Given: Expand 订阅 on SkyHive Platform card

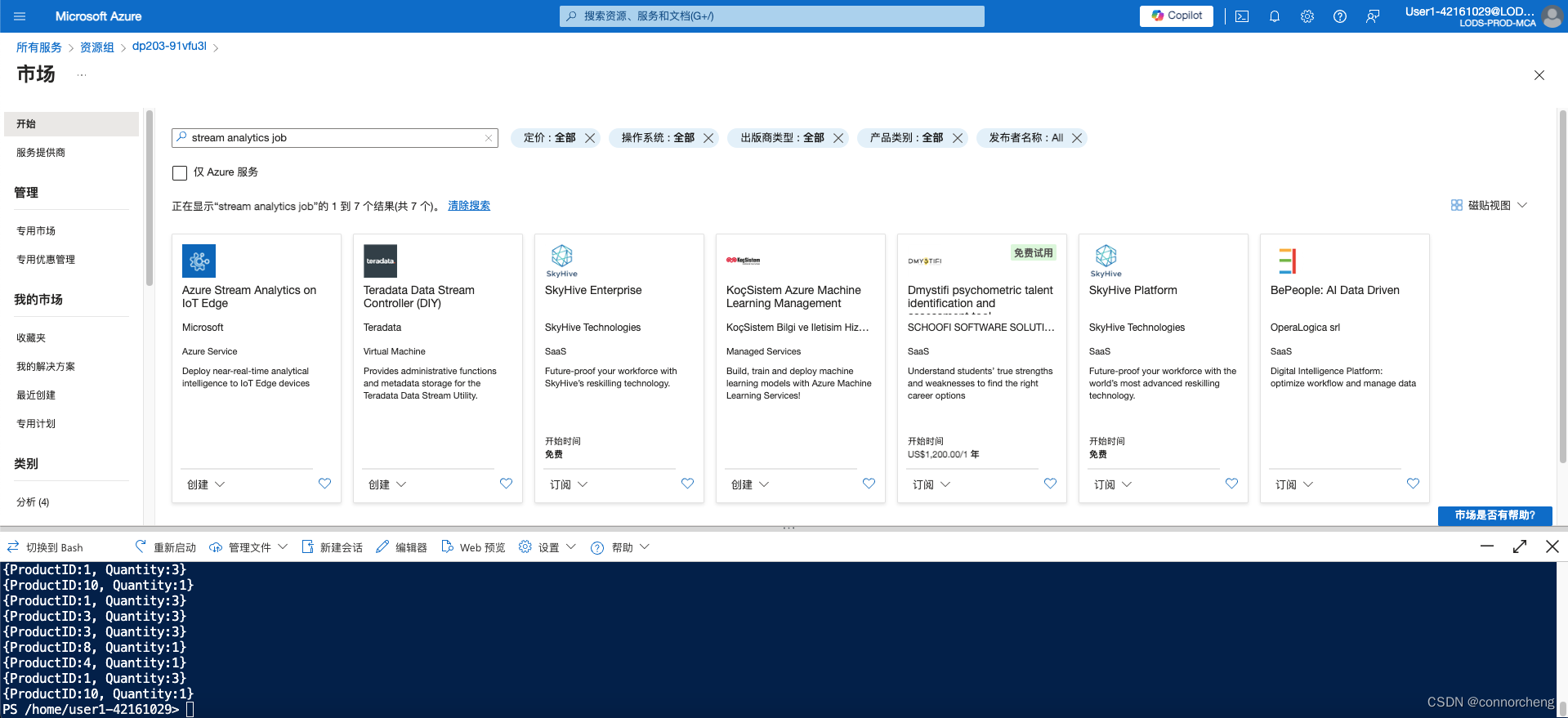Looking at the screenshot, I should coord(1113,484).
